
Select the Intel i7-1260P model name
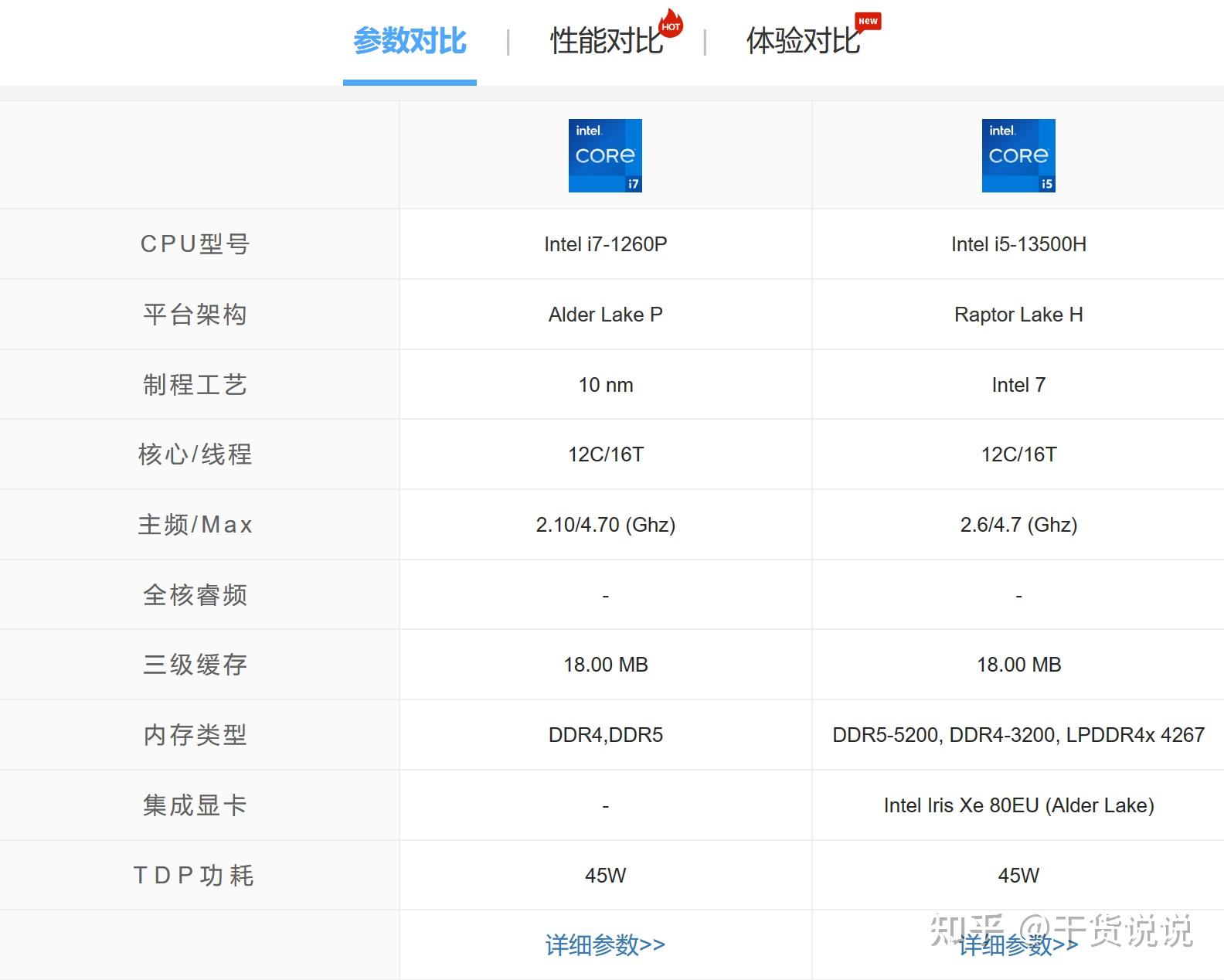606,244
